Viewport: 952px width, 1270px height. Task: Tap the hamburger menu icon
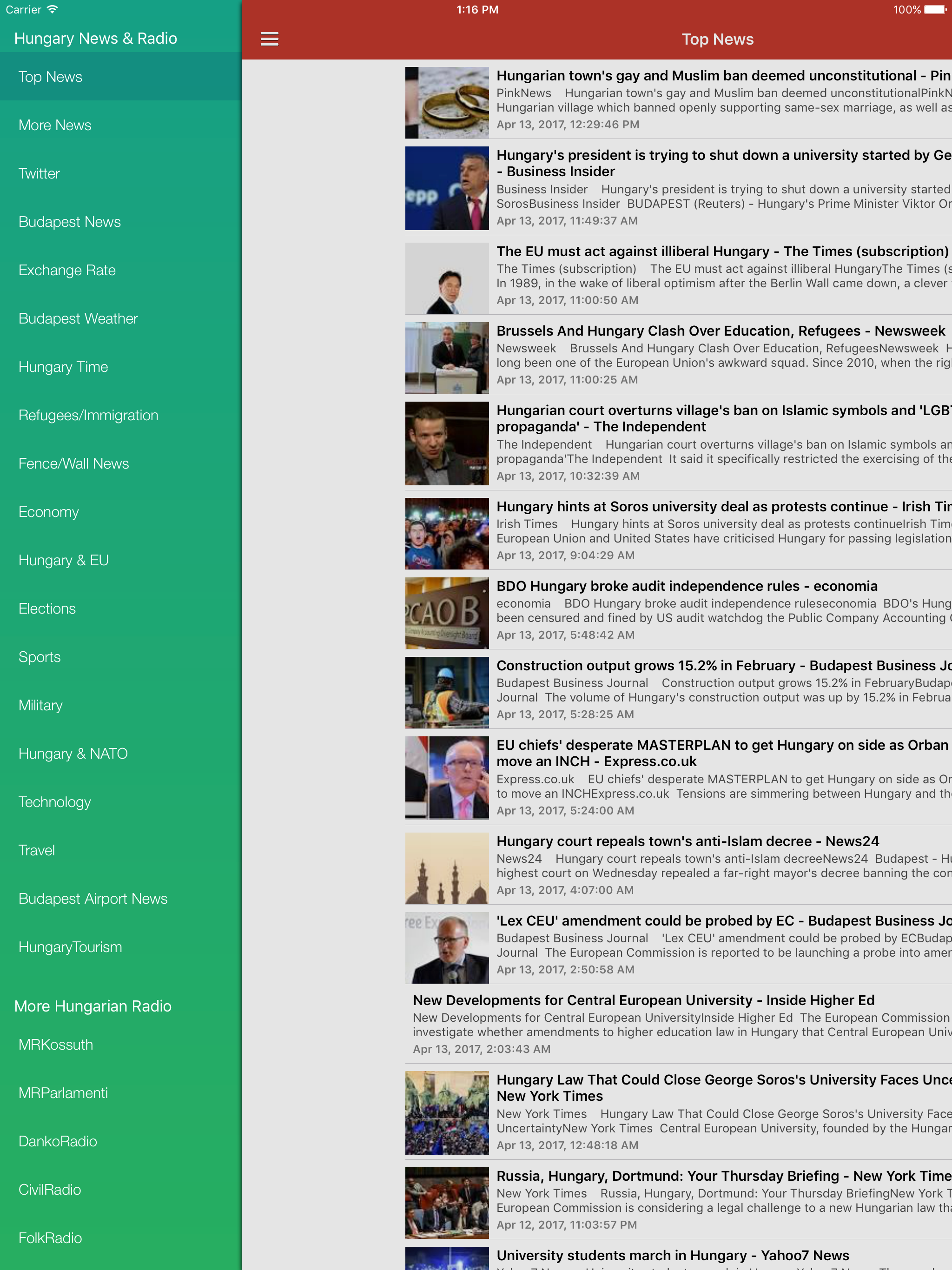pyautogui.click(x=269, y=39)
